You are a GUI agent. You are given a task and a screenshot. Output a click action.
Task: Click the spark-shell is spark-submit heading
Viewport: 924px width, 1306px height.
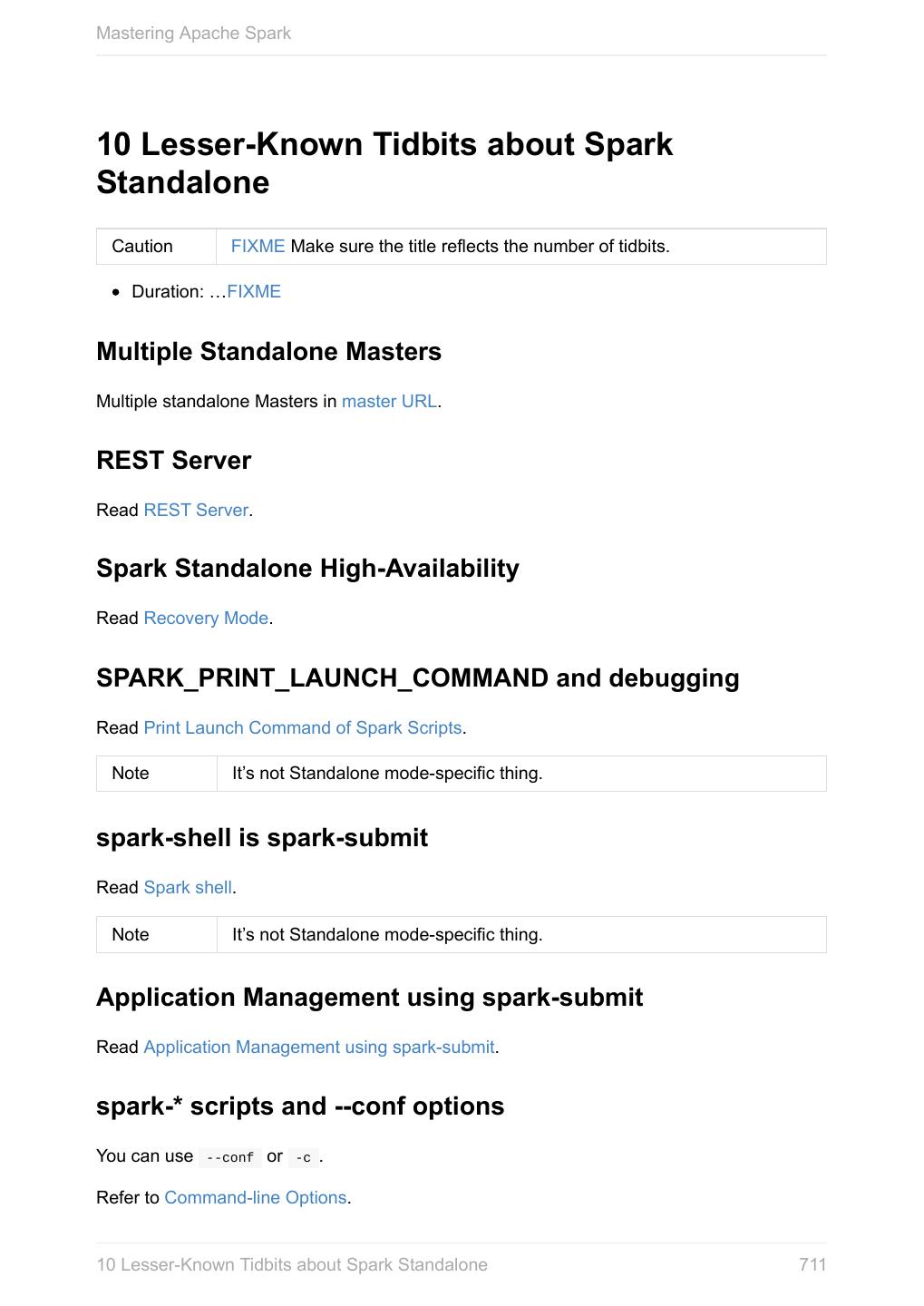tap(262, 838)
